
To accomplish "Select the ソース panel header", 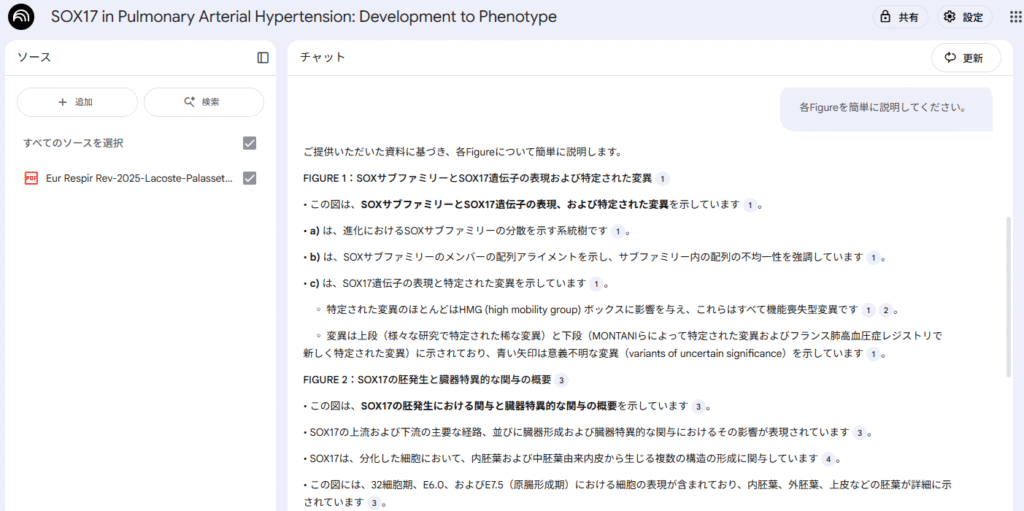I will [x=34, y=58].
